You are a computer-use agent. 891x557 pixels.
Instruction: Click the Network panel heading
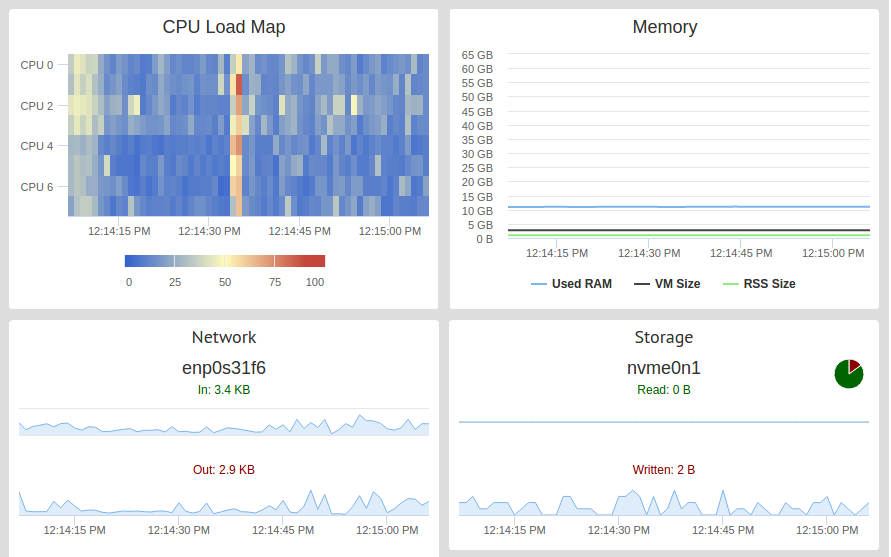point(224,337)
